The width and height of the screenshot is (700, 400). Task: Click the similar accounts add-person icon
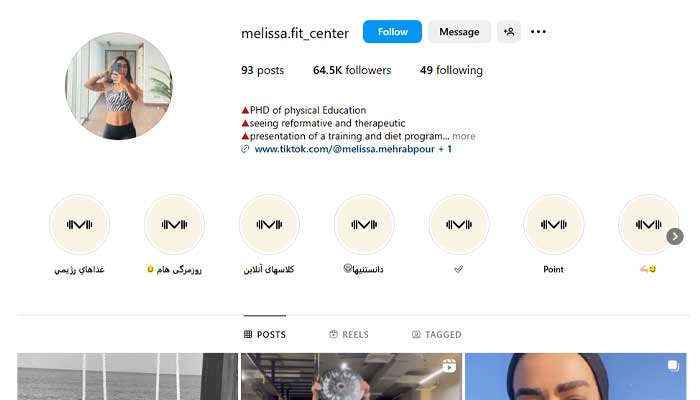508,32
